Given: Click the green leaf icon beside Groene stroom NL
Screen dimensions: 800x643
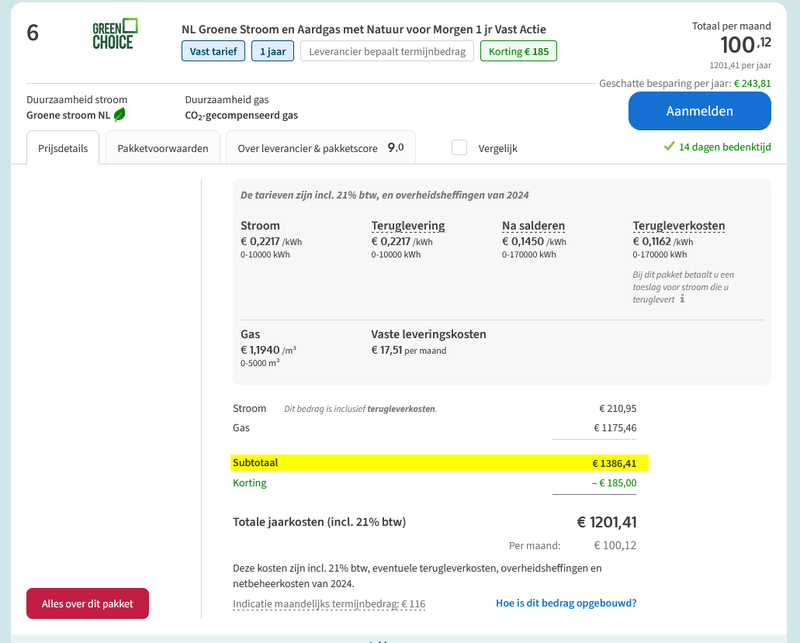Looking at the screenshot, I should pyautogui.click(x=119, y=115).
